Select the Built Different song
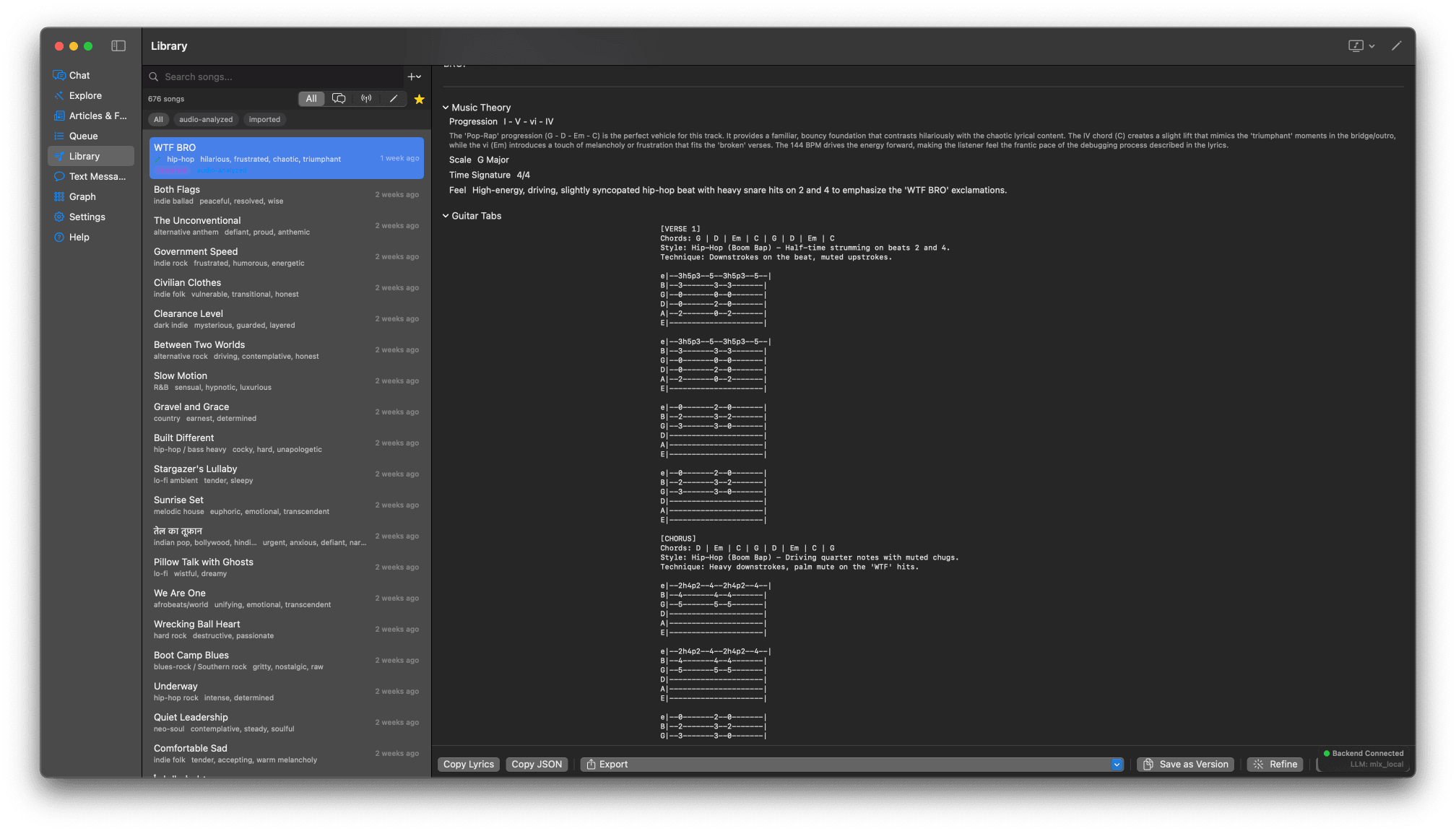This screenshot has height=831, width=1456. pos(286,443)
